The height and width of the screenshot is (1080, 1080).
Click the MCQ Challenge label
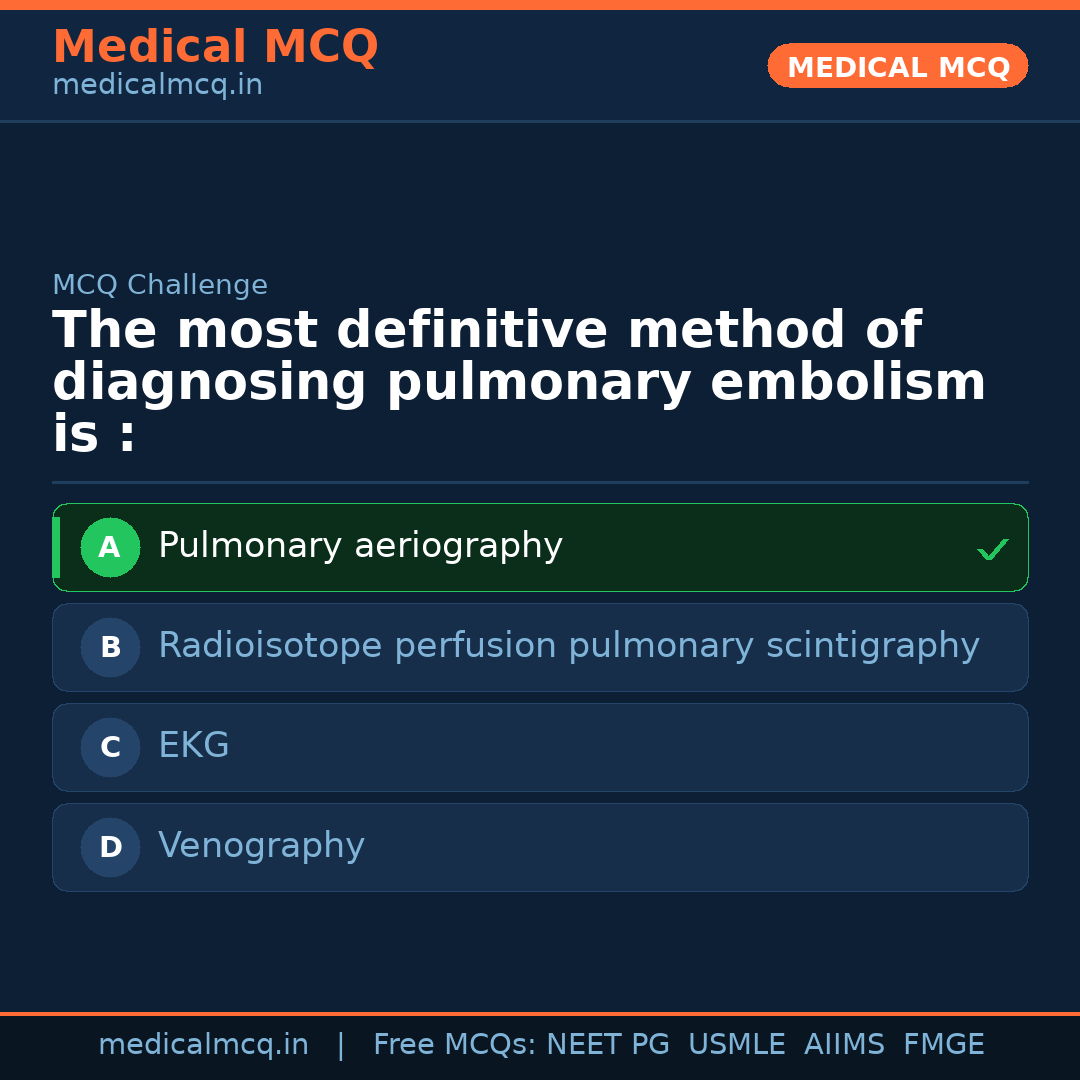(160, 285)
